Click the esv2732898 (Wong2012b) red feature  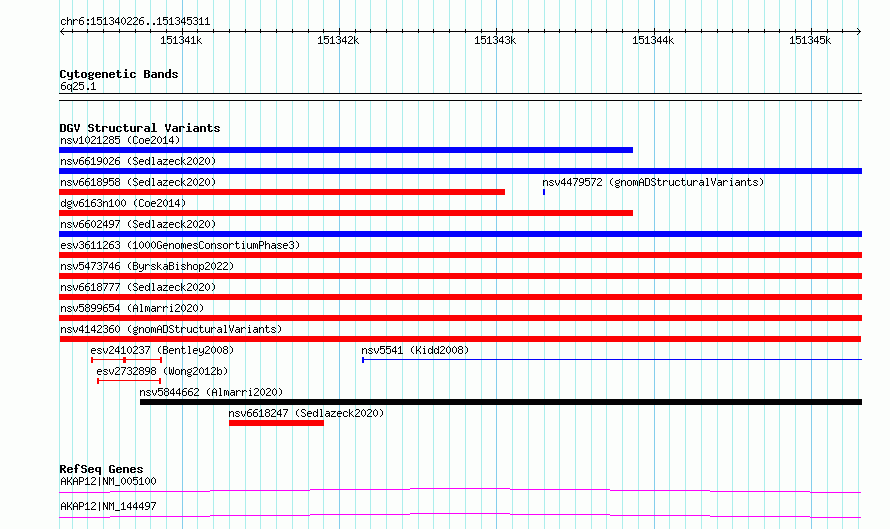[129, 381]
